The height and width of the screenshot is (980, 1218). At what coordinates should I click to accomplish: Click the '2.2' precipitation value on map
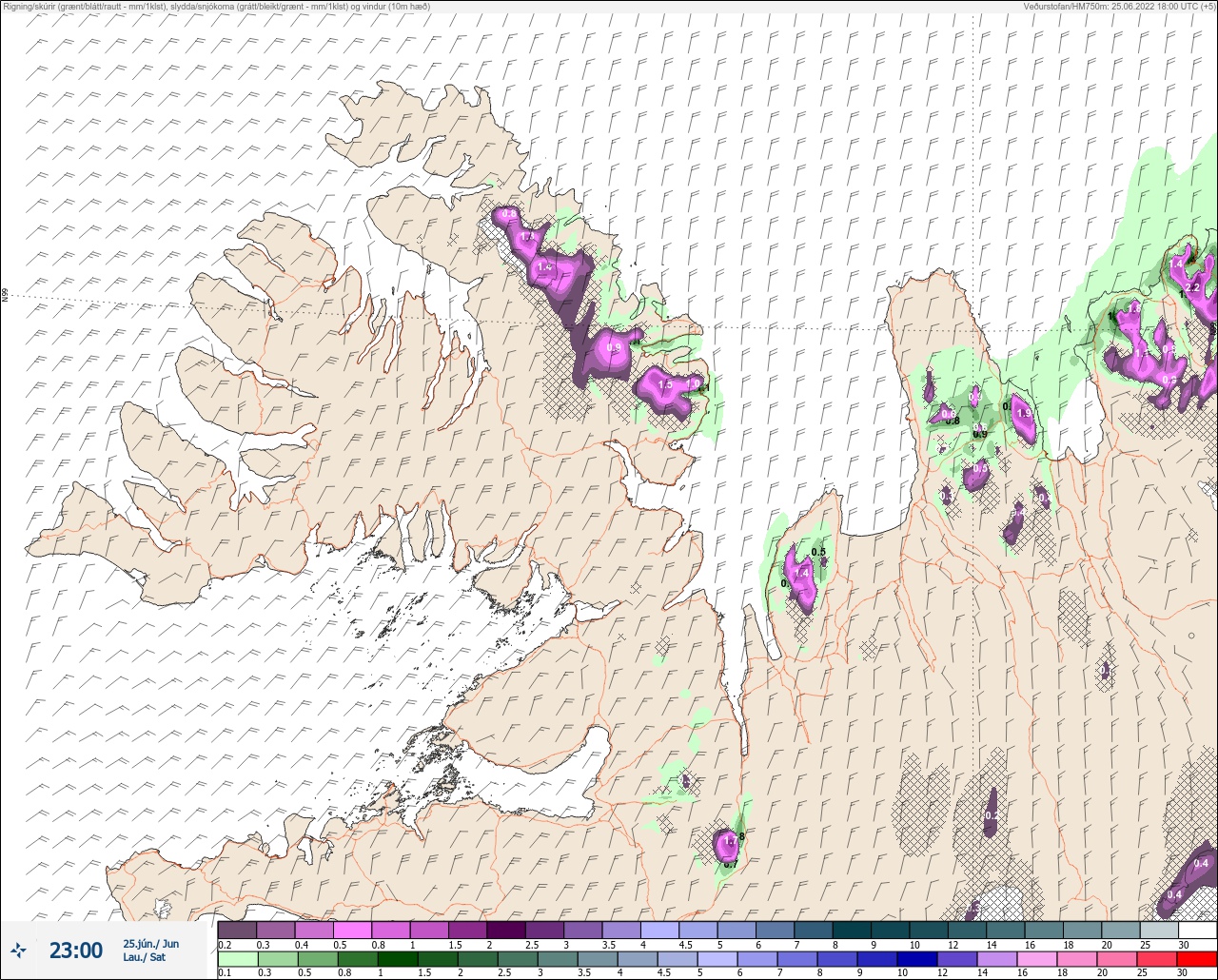pos(1191,286)
